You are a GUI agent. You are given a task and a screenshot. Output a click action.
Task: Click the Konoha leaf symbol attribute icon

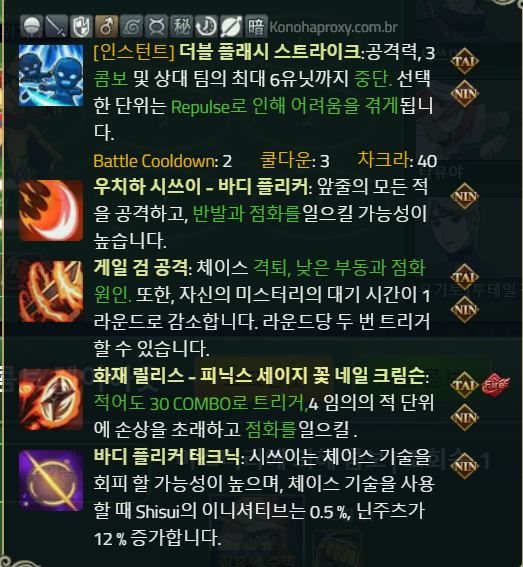(x=131, y=26)
